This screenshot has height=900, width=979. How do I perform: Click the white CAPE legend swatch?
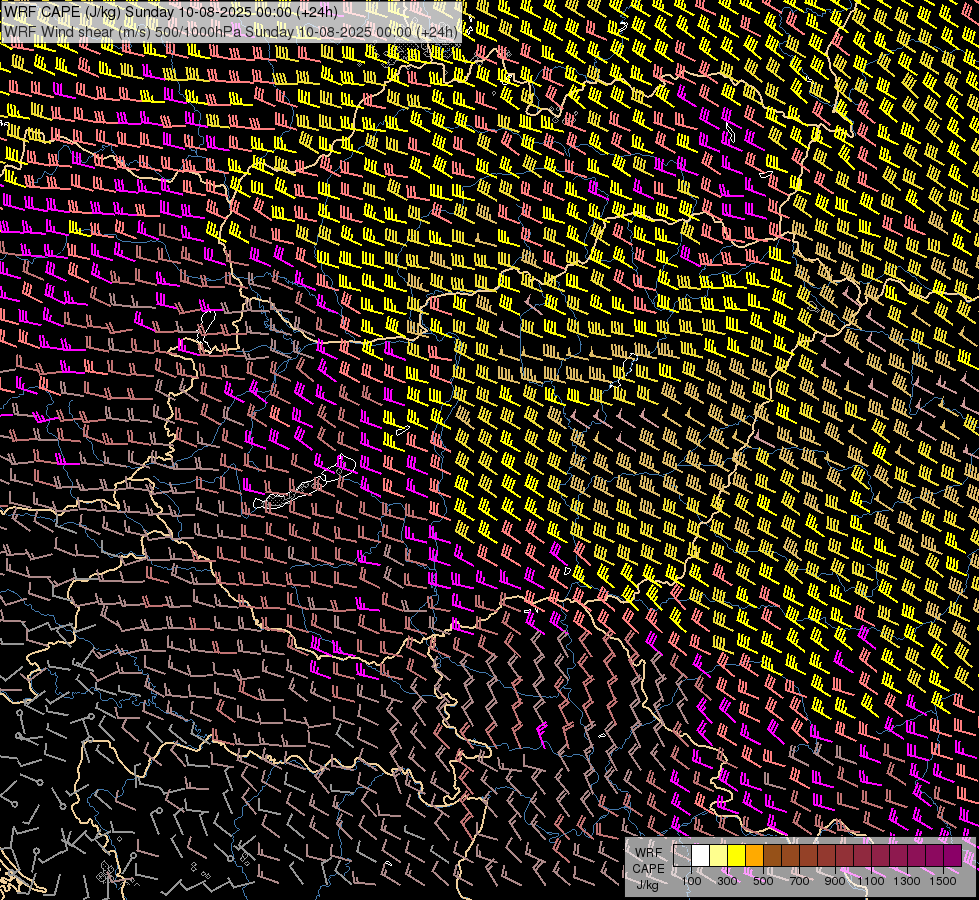point(701,856)
